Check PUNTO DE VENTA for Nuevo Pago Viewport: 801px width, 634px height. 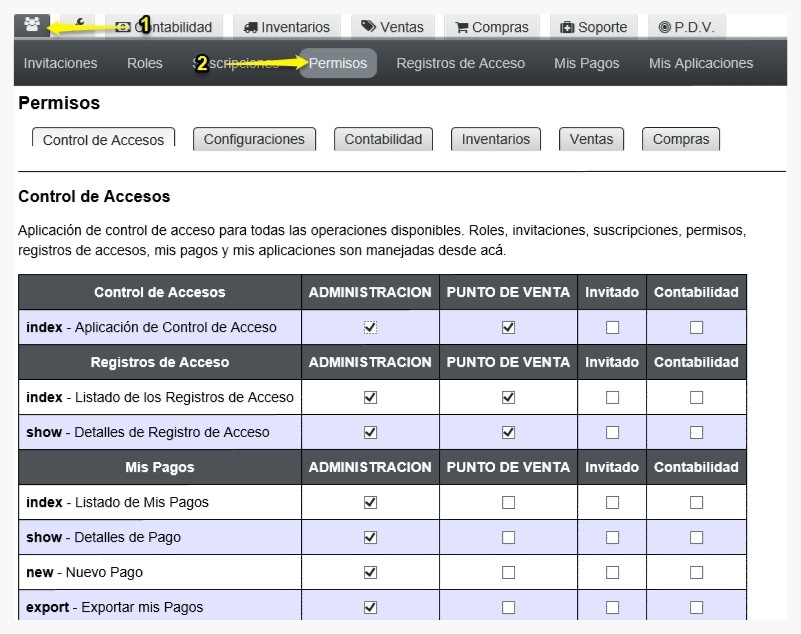[x=508, y=573]
